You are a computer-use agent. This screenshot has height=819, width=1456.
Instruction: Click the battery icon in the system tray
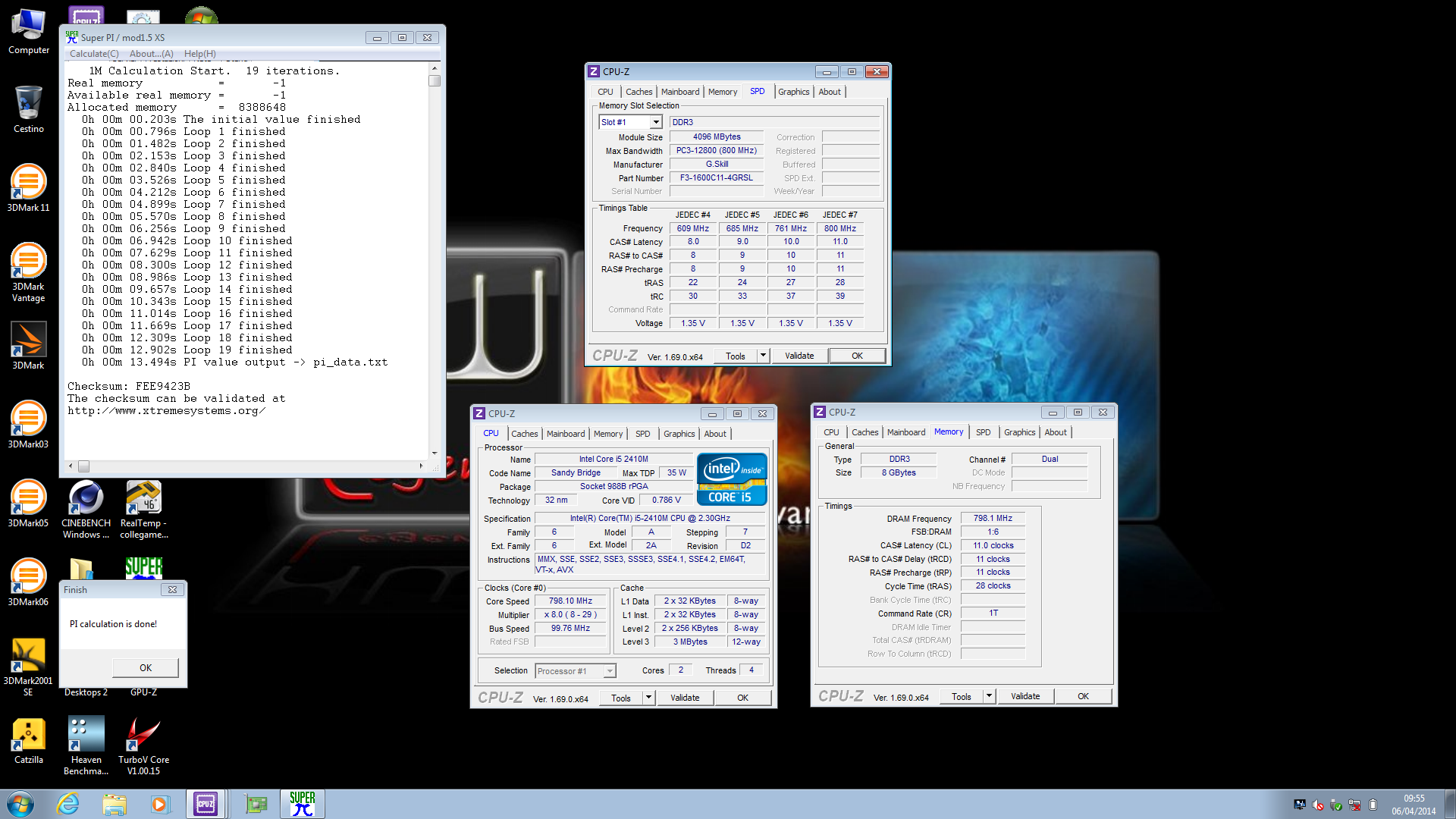click(x=1373, y=805)
